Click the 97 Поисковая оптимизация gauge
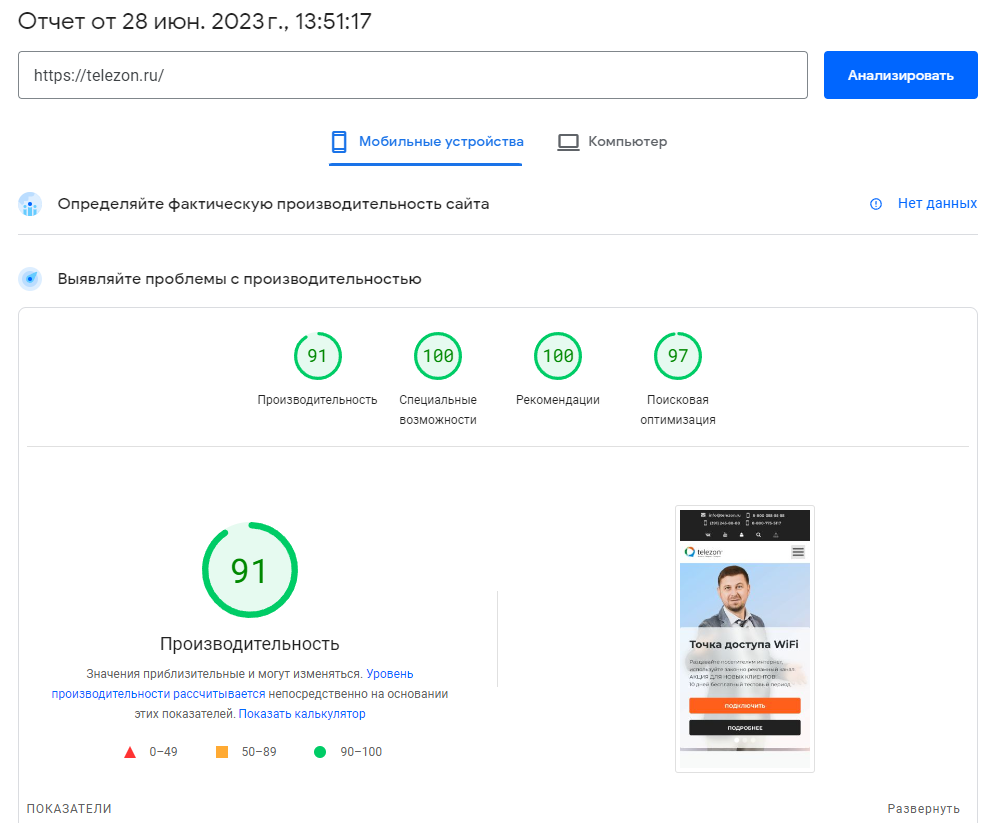1004x823 pixels. tap(677, 355)
